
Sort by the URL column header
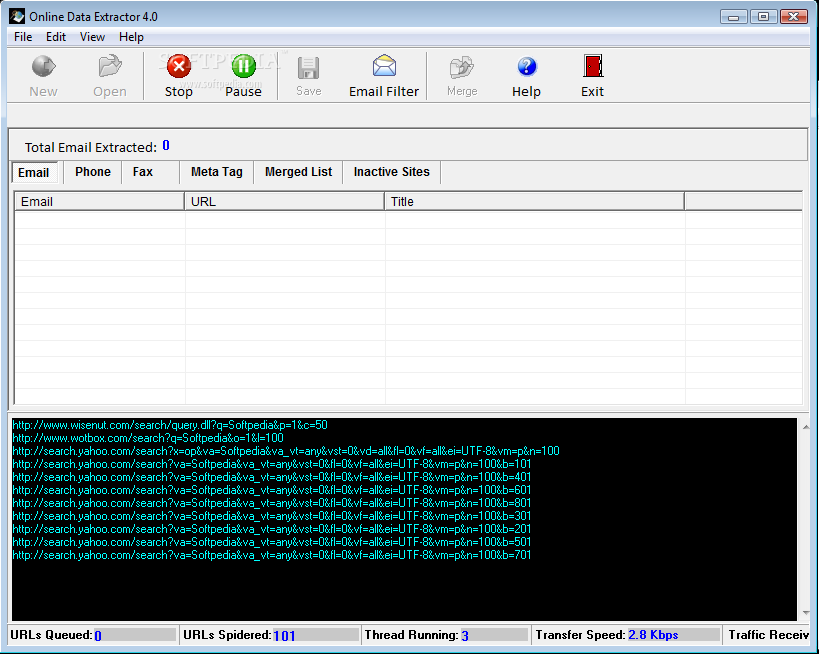[x=284, y=202]
